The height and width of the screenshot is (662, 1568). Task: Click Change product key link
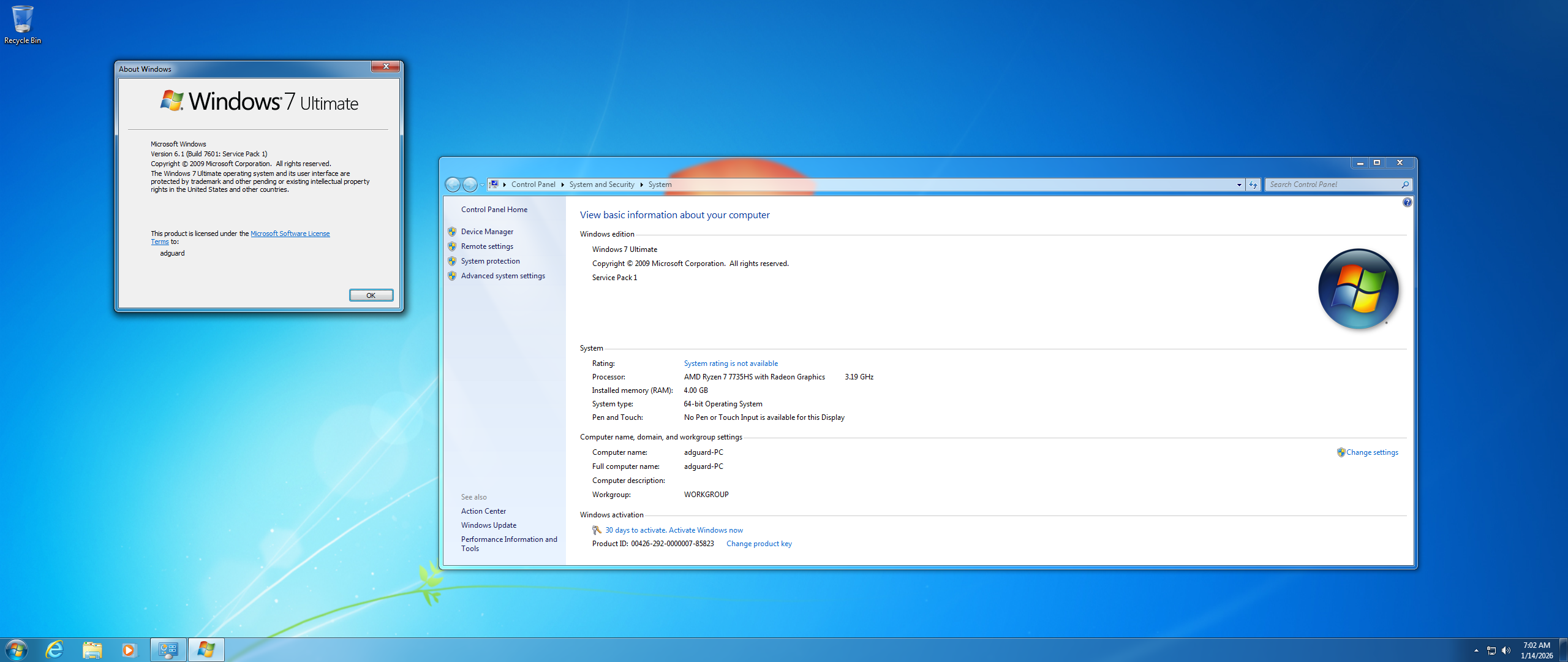758,544
